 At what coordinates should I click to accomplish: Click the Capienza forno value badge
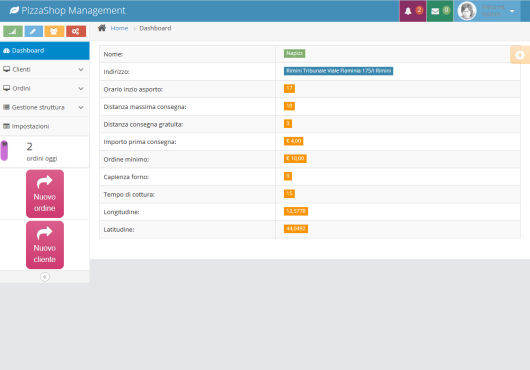(x=288, y=176)
